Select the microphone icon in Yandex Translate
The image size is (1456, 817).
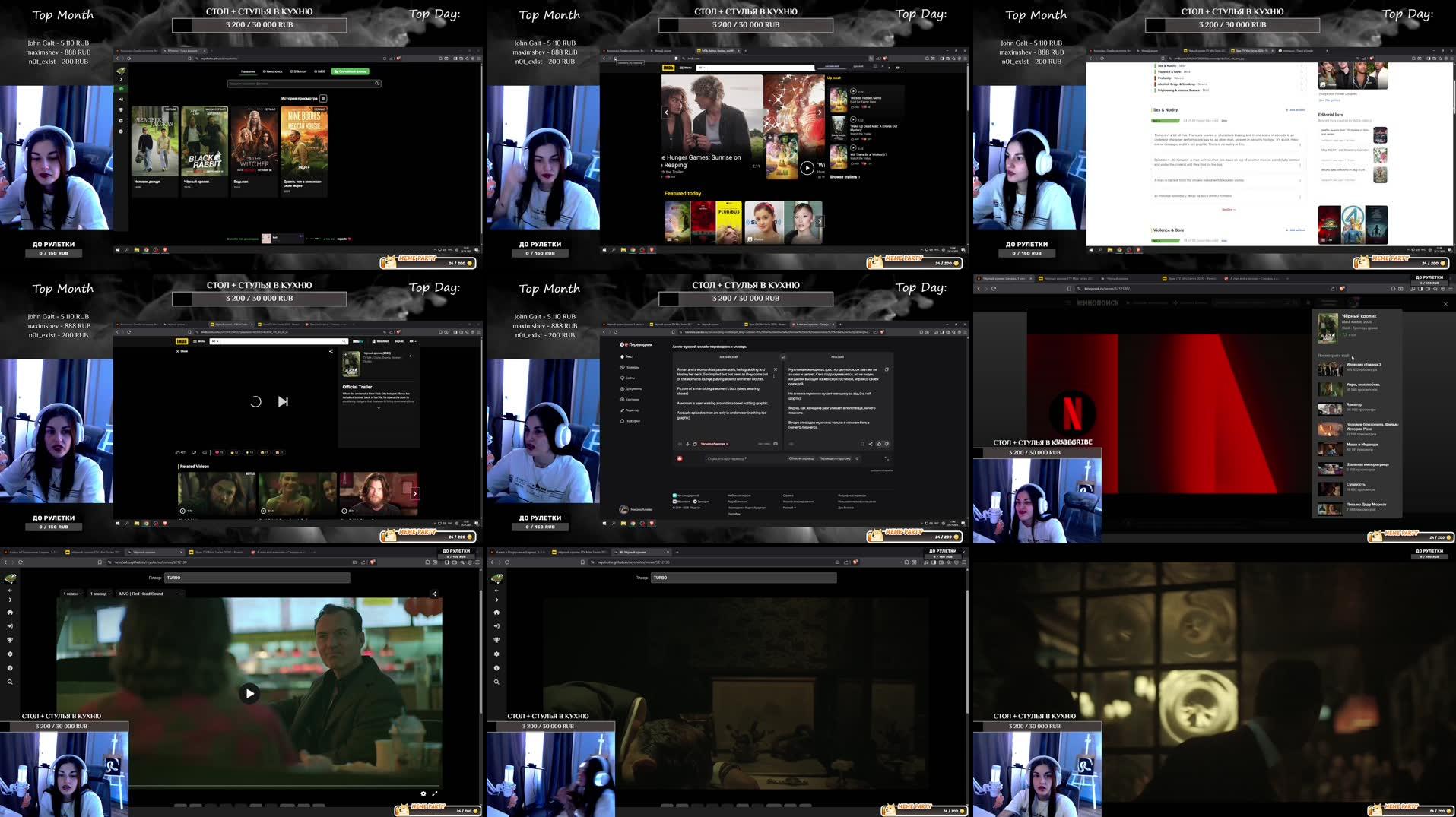point(687,444)
